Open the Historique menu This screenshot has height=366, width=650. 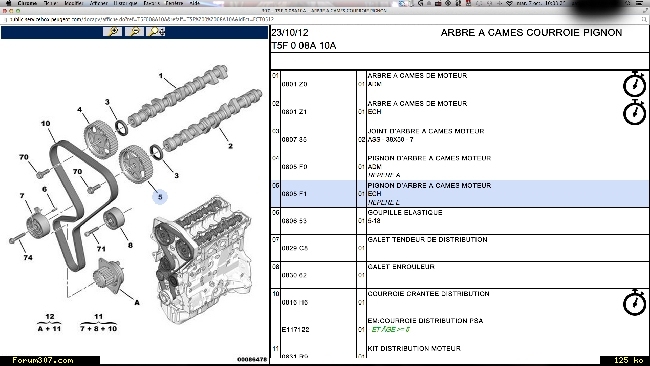pyautogui.click(x=125, y=3)
